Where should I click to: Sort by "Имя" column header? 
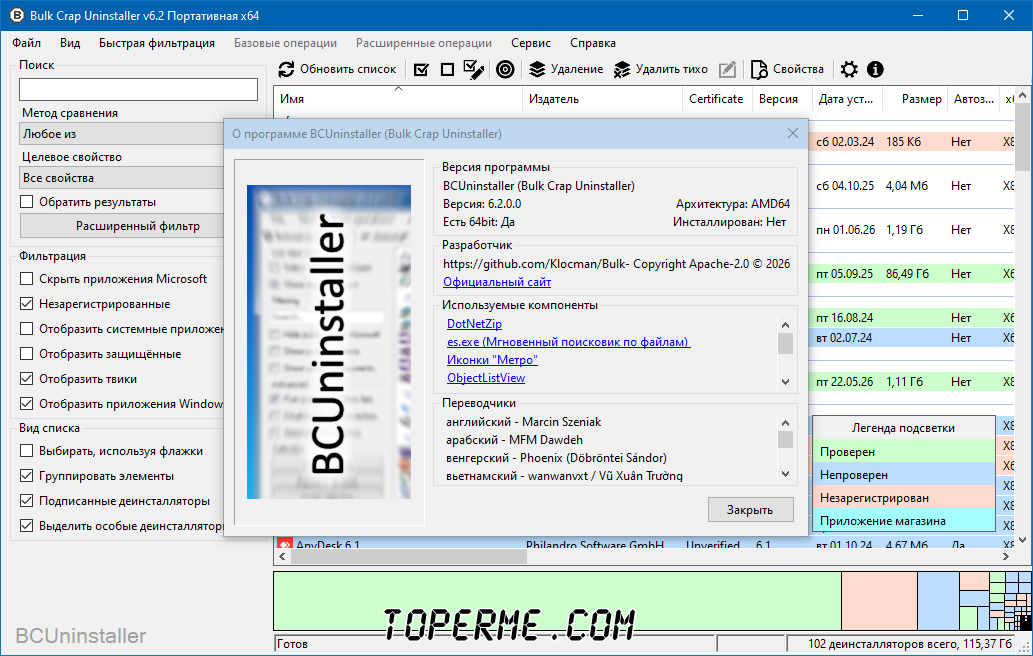click(398, 99)
